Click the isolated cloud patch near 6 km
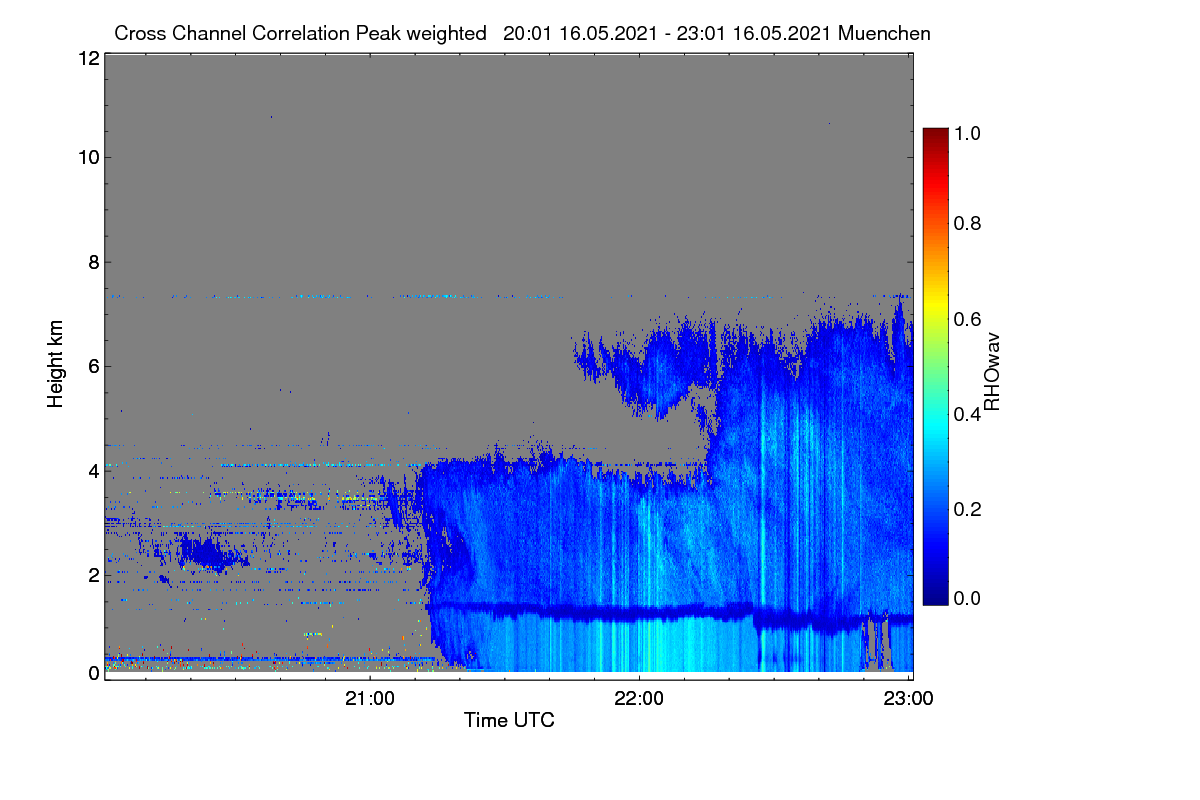Screen dimensions: 1200x800 point(645,370)
